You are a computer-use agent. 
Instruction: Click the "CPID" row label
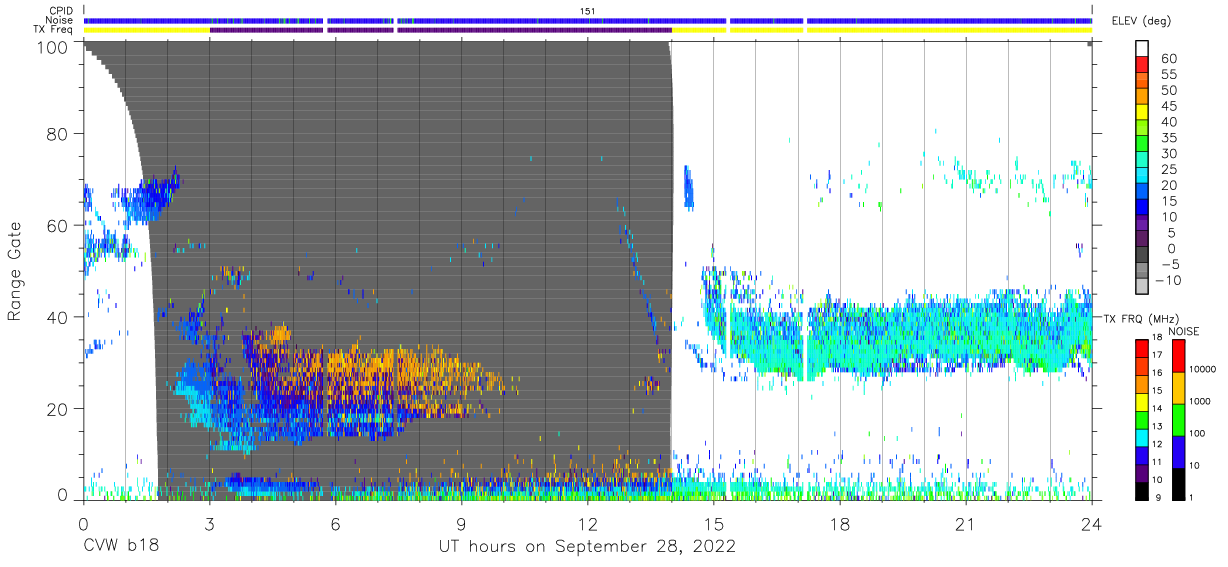point(60,10)
